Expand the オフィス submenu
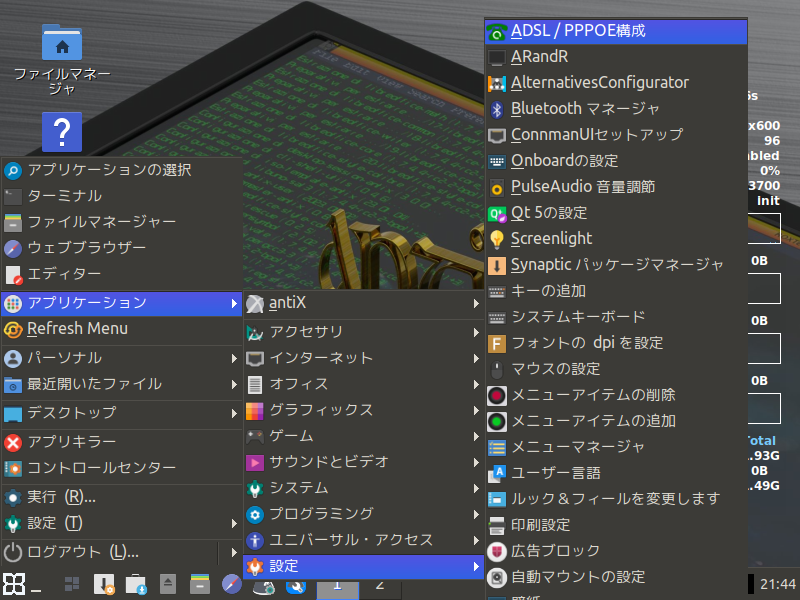 pyautogui.click(x=364, y=384)
